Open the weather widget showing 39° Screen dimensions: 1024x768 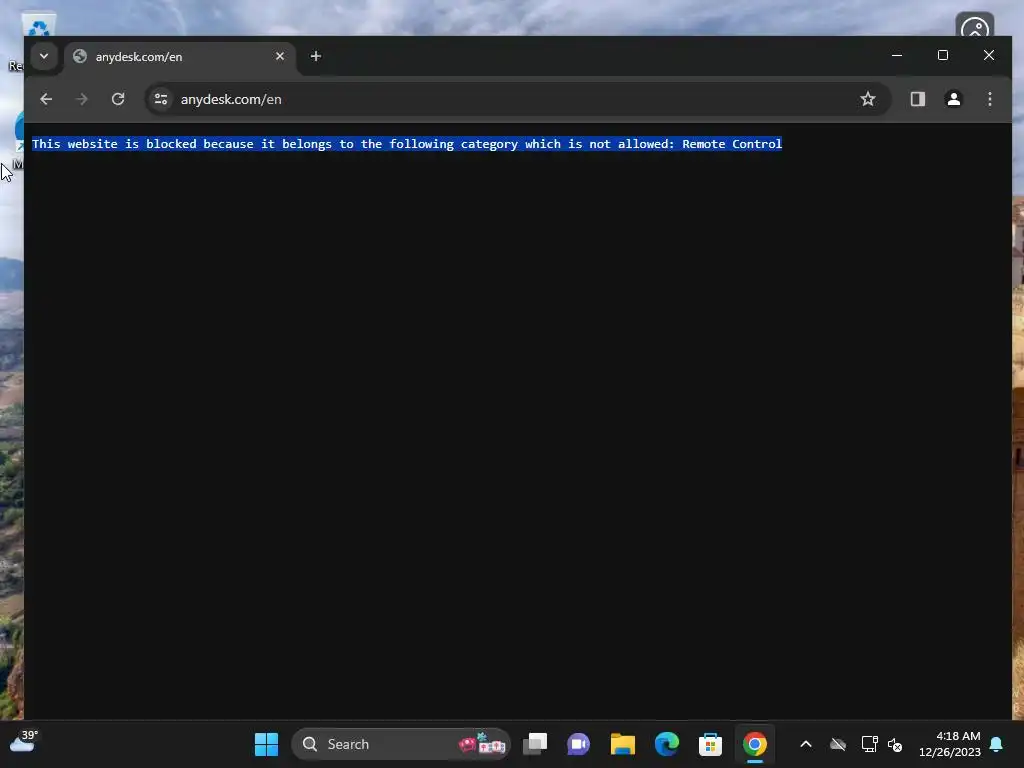[24, 743]
